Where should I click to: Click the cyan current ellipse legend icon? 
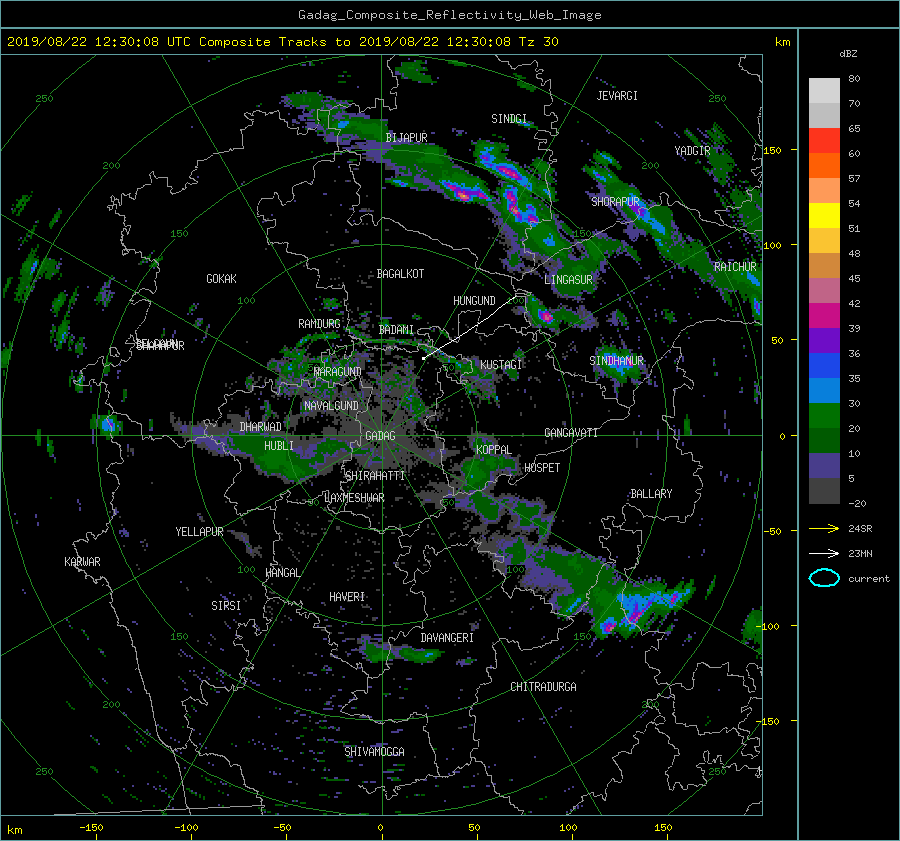(824, 578)
